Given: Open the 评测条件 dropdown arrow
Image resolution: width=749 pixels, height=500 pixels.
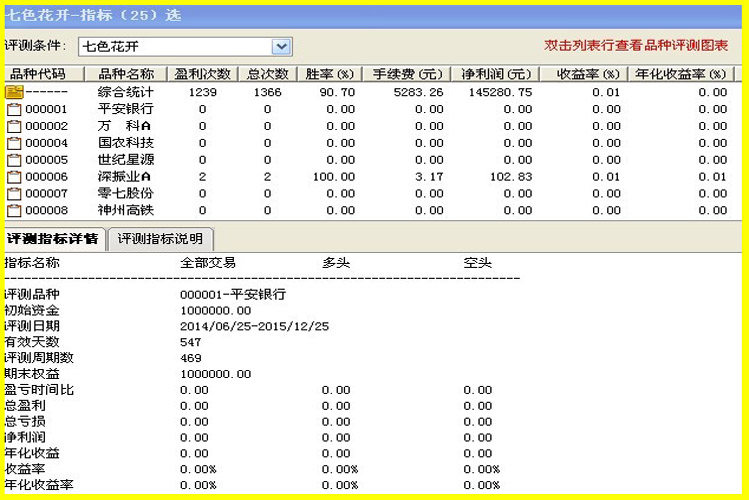Looking at the screenshot, I should pos(281,46).
